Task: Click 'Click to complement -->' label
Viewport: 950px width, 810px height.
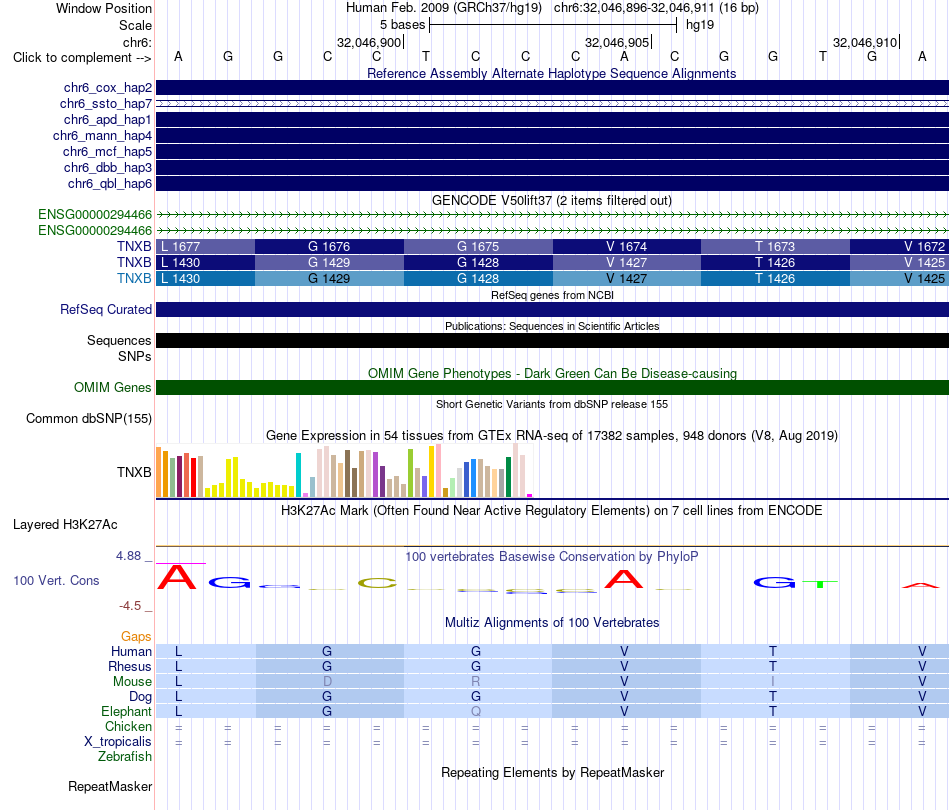Action: tap(82, 58)
